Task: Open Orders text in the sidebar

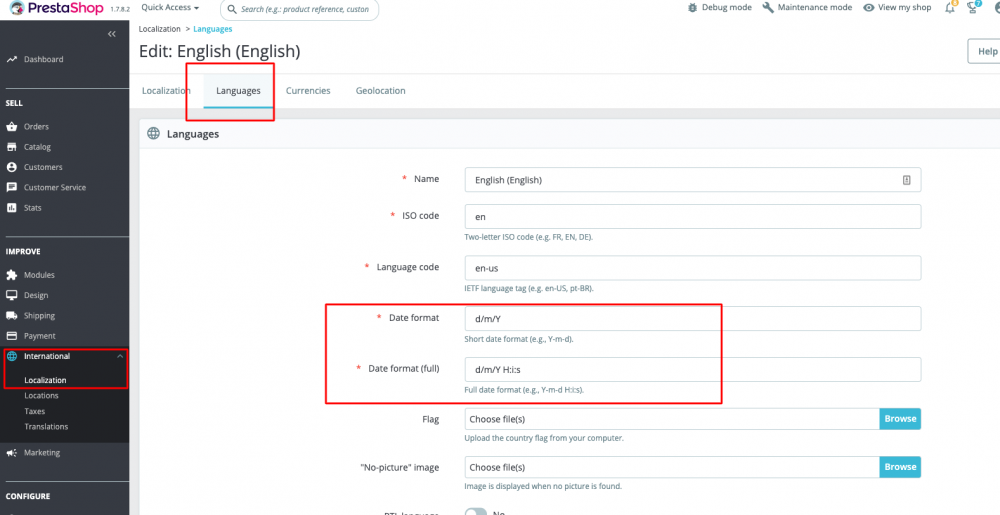Action: 36,127
